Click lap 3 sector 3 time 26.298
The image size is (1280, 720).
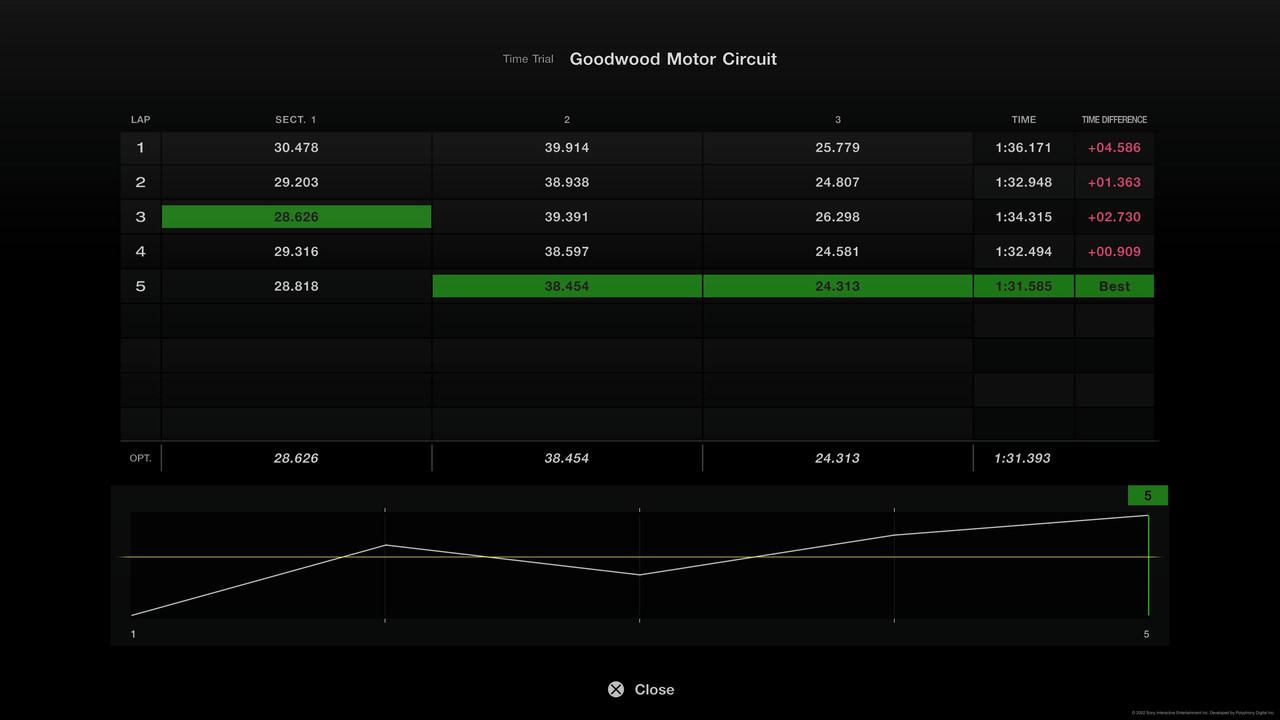pos(838,217)
